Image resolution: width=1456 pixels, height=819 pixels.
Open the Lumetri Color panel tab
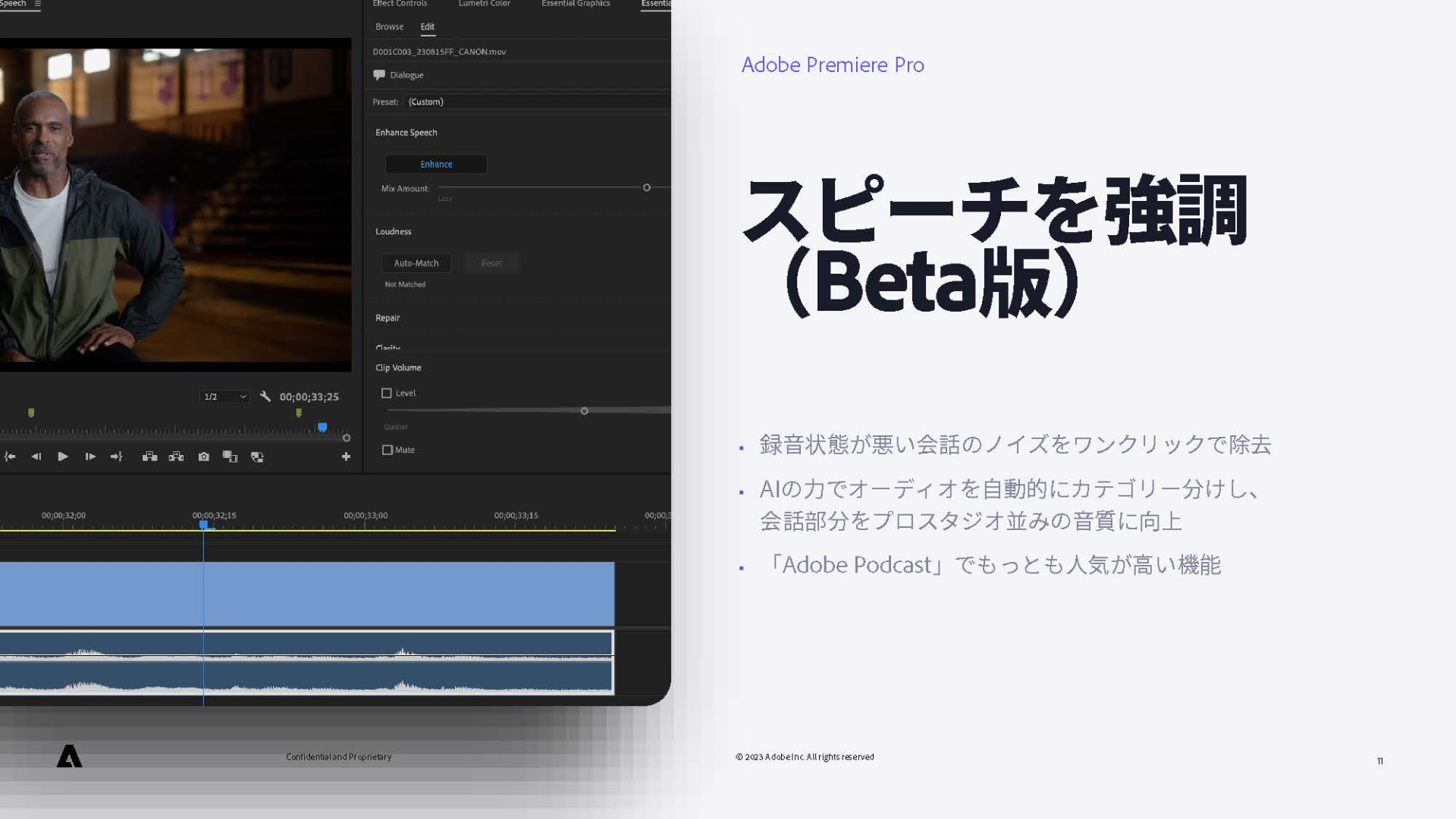pyautogui.click(x=484, y=4)
